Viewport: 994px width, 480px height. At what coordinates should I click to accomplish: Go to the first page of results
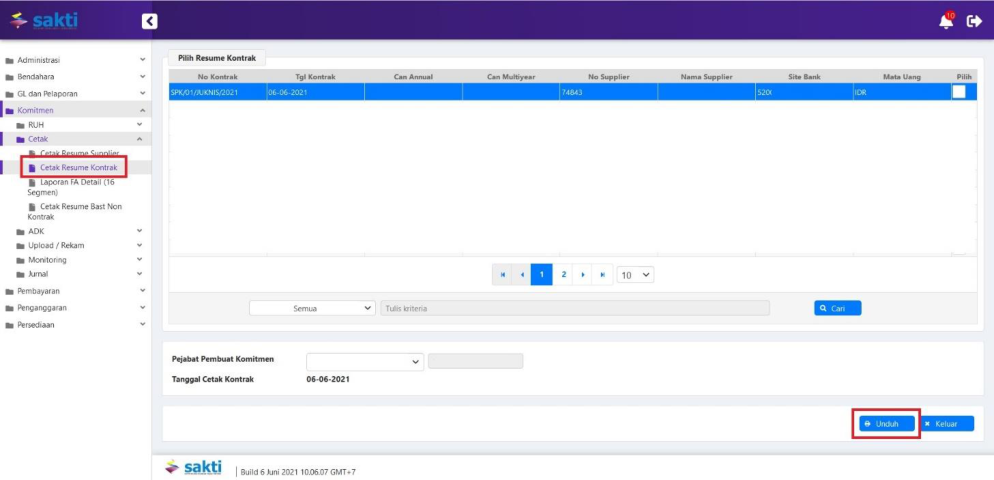(x=503, y=275)
